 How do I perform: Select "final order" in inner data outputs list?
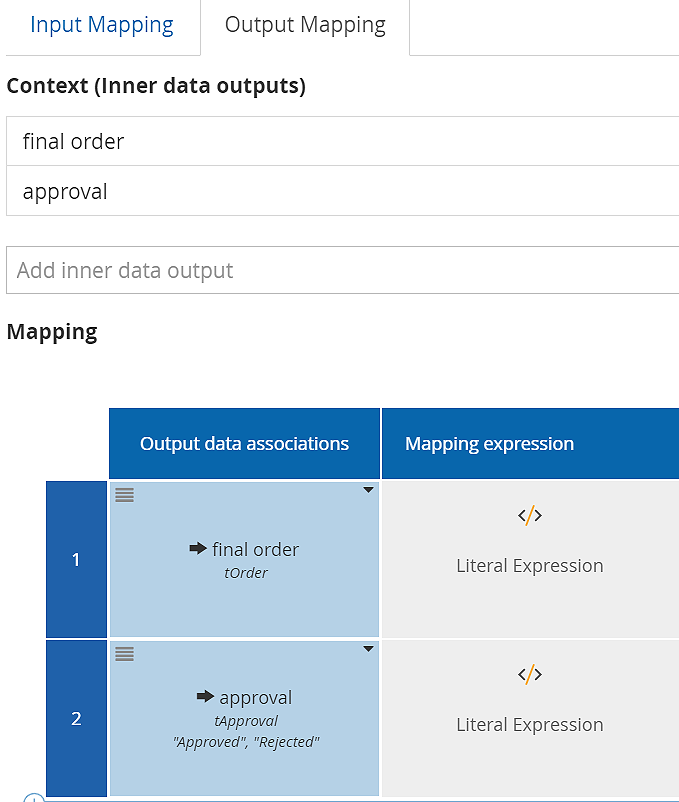coord(73,141)
